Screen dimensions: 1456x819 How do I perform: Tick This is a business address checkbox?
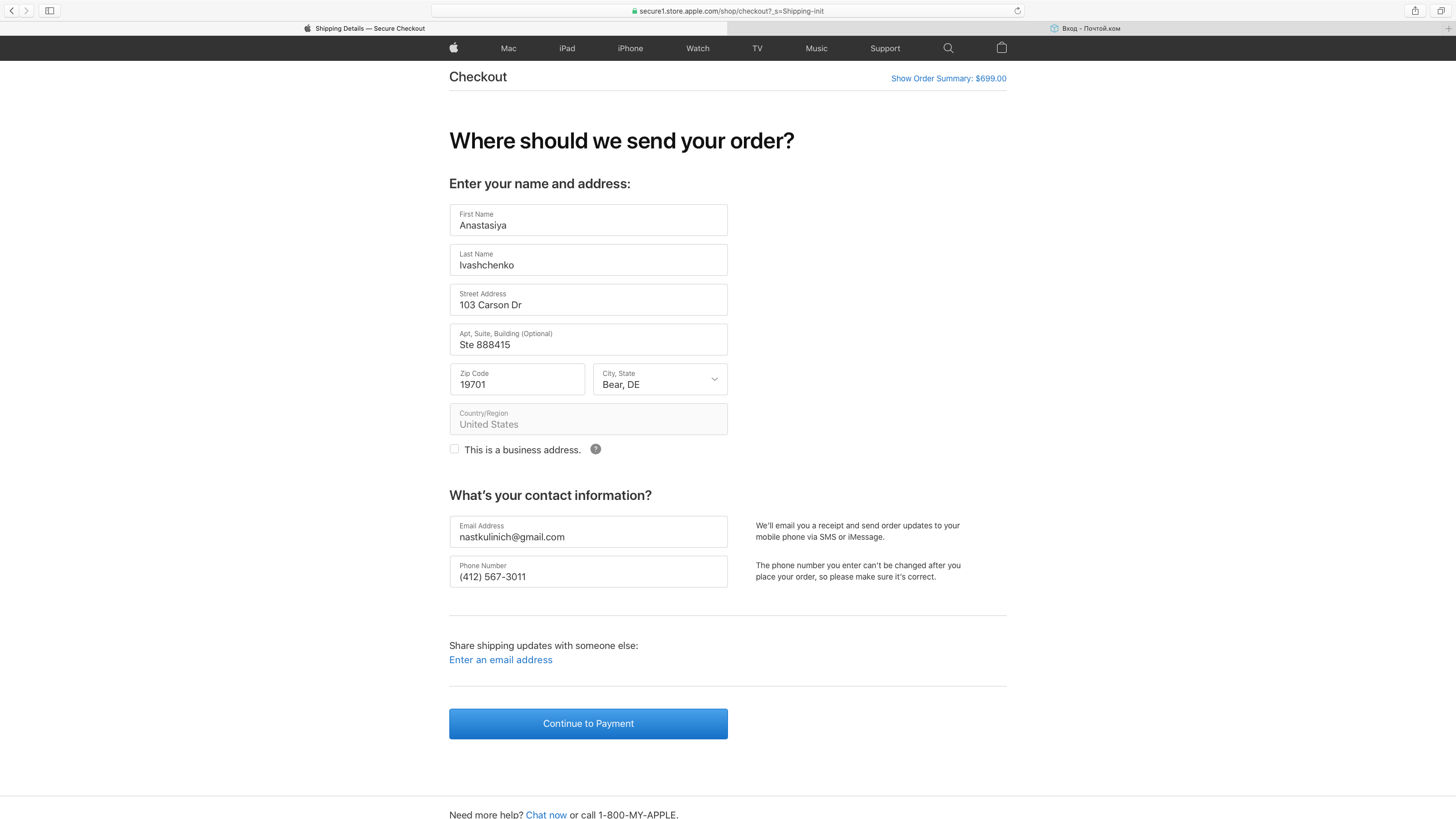click(x=454, y=449)
